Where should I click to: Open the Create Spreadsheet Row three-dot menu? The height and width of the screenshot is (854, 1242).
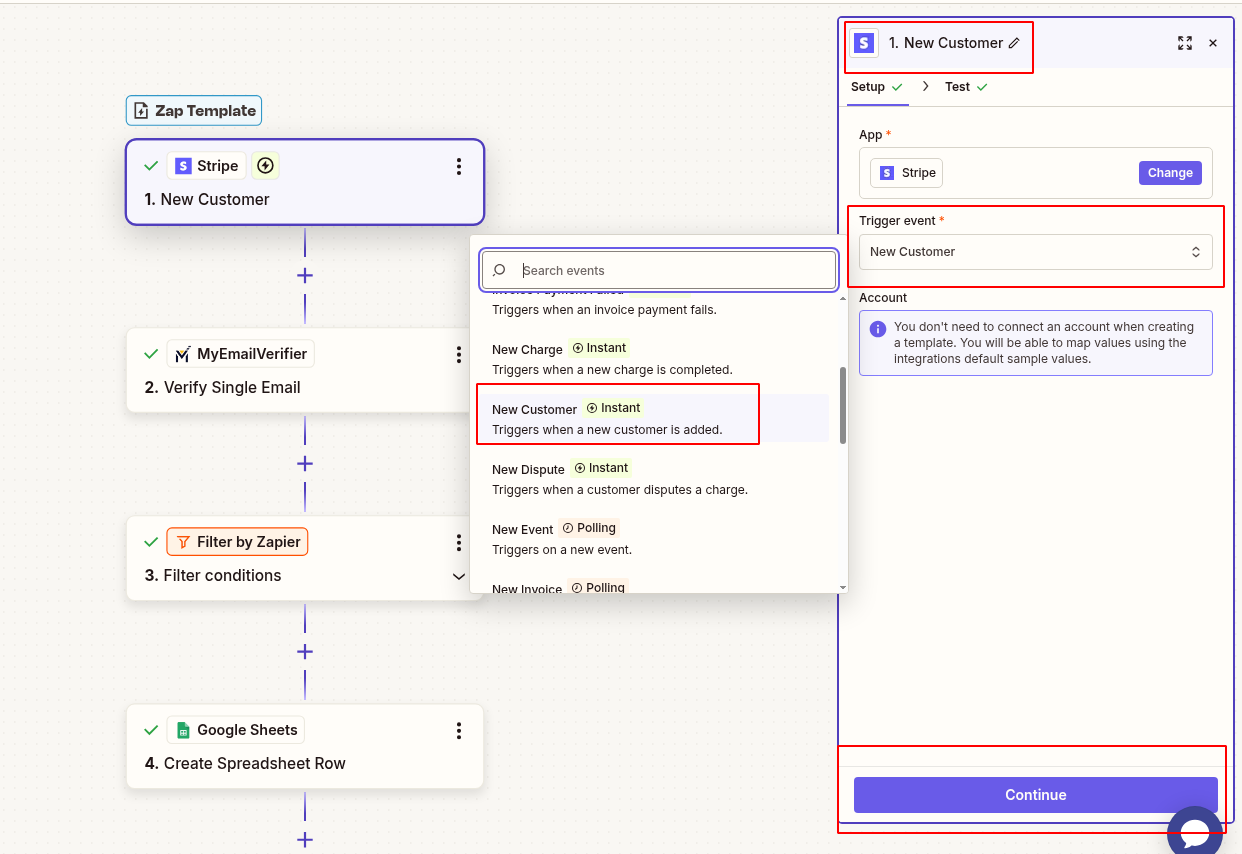point(459,731)
